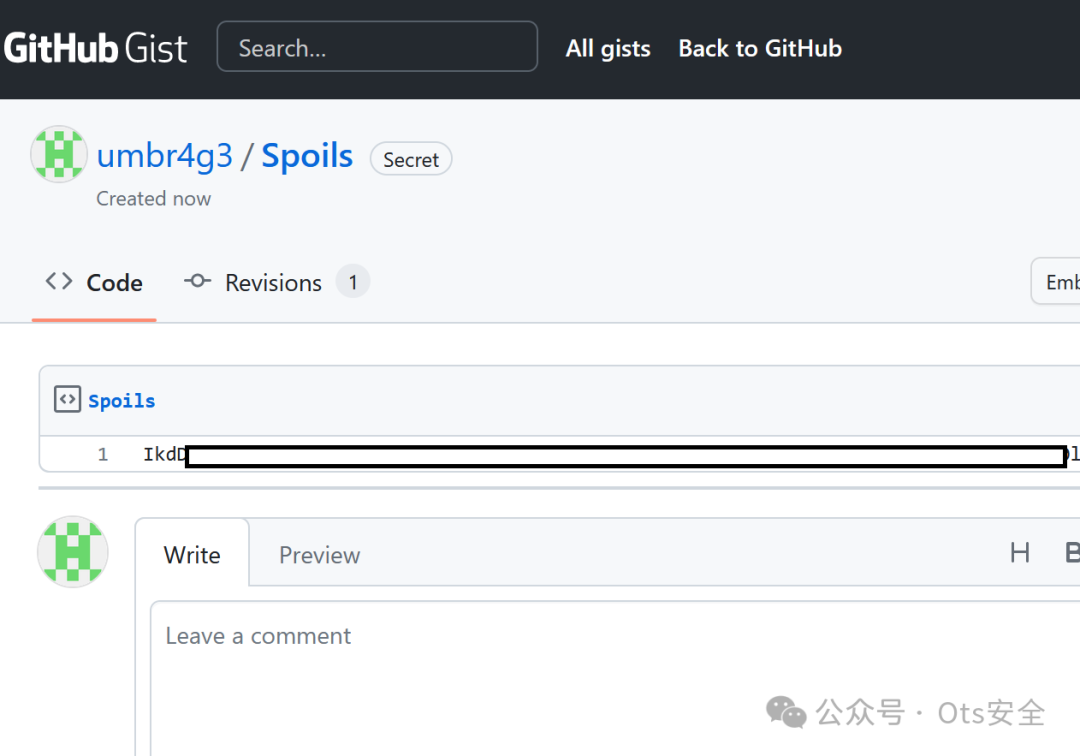The width and height of the screenshot is (1080, 756).
Task: Click the Revisions commit icon
Action: point(198,281)
